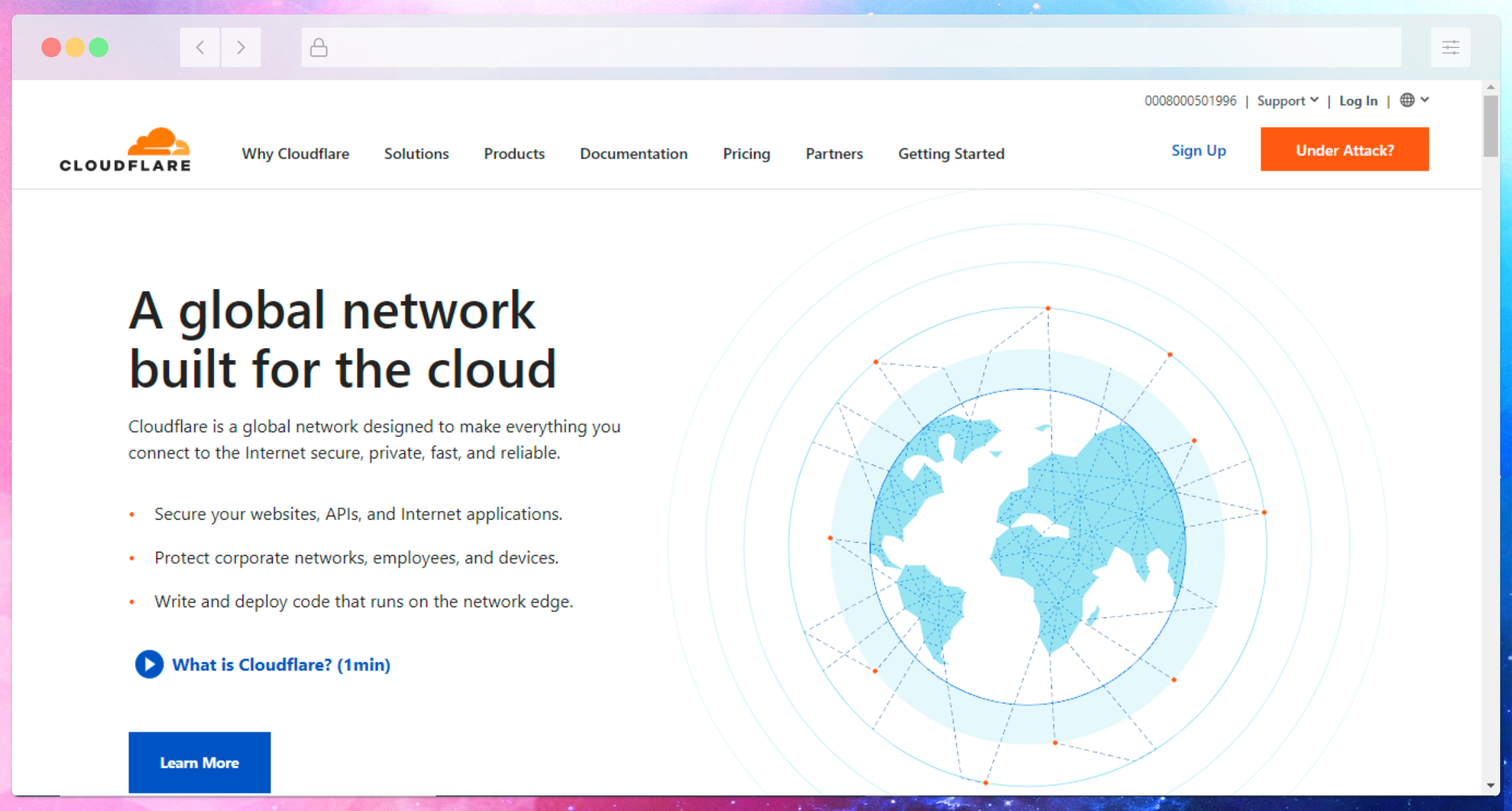This screenshot has height=811, width=1512.
Task: Click the globe language icon
Action: point(1407,100)
